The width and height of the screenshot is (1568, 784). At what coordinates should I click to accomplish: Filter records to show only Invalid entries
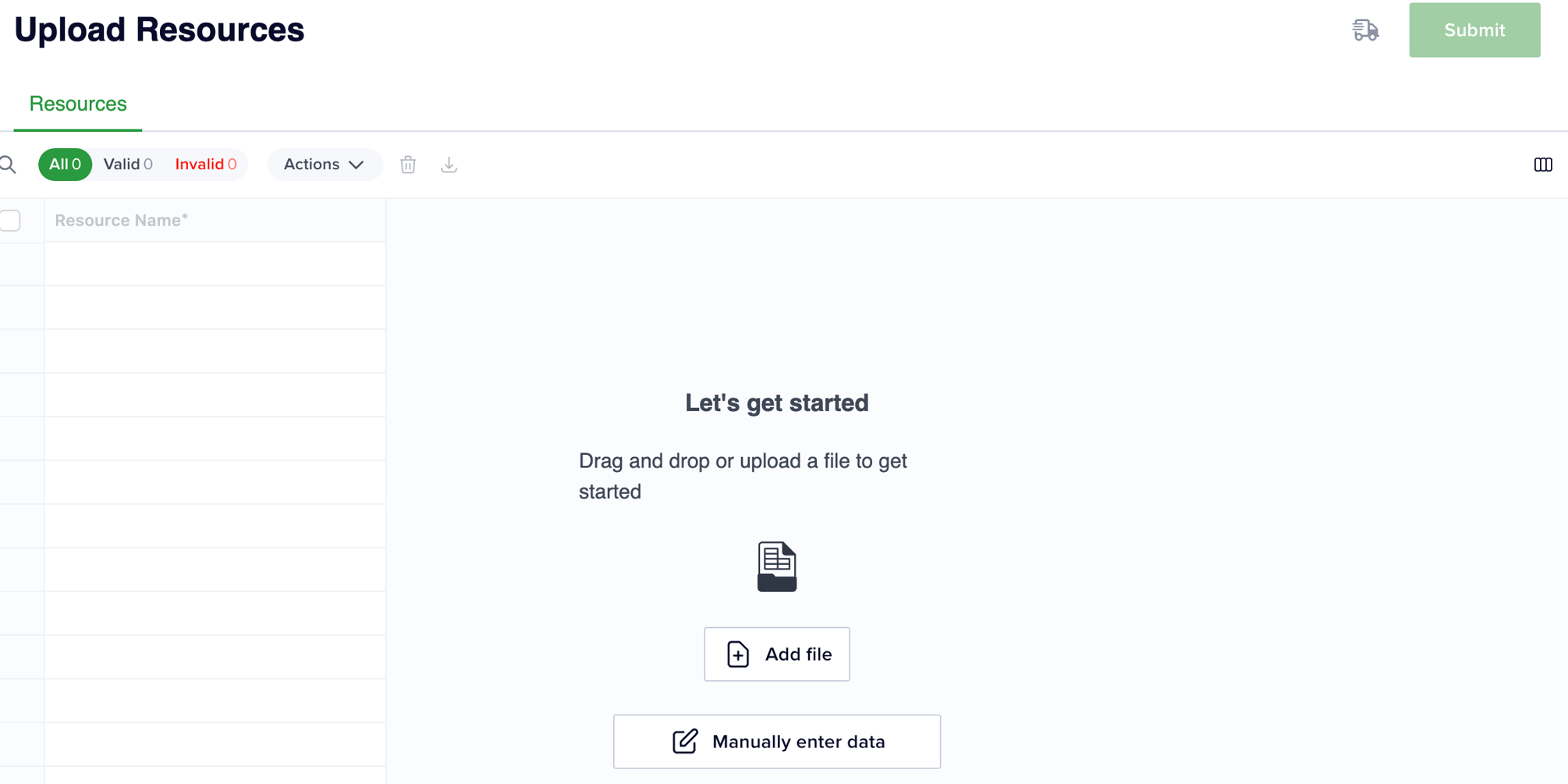click(x=205, y=165)
